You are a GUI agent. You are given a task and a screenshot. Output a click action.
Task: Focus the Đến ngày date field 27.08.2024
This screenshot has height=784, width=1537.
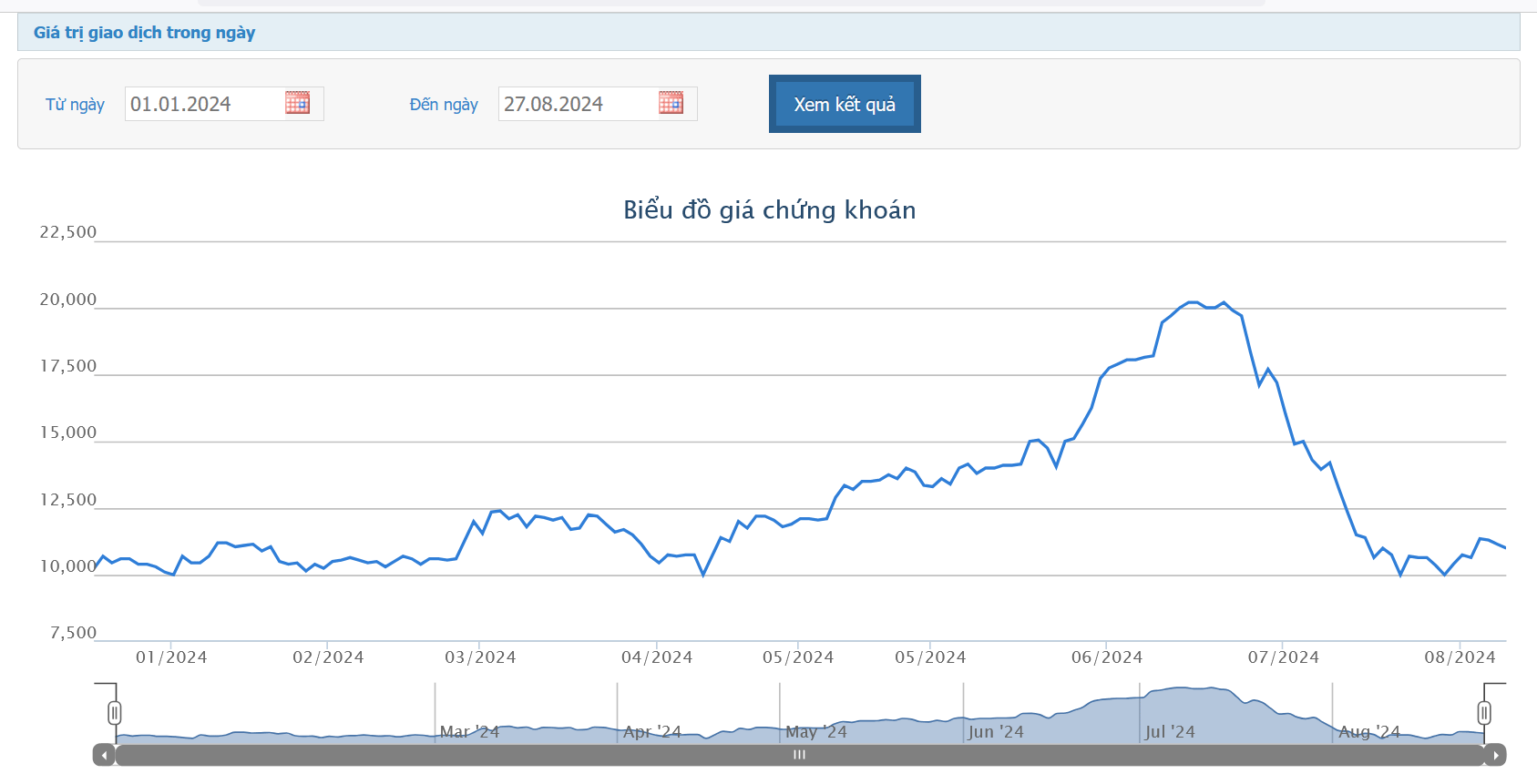pos(576,104)
